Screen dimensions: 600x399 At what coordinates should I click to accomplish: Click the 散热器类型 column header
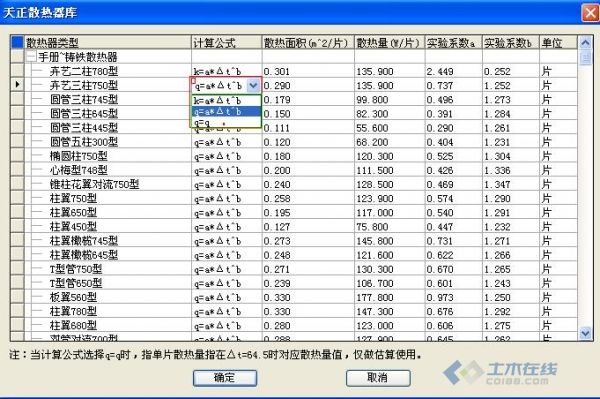(108, 42)
